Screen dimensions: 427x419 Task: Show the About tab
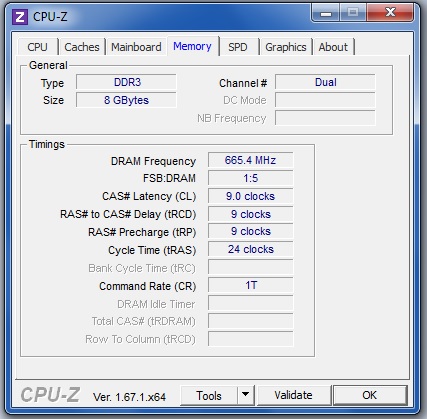(x=333, y=47)
